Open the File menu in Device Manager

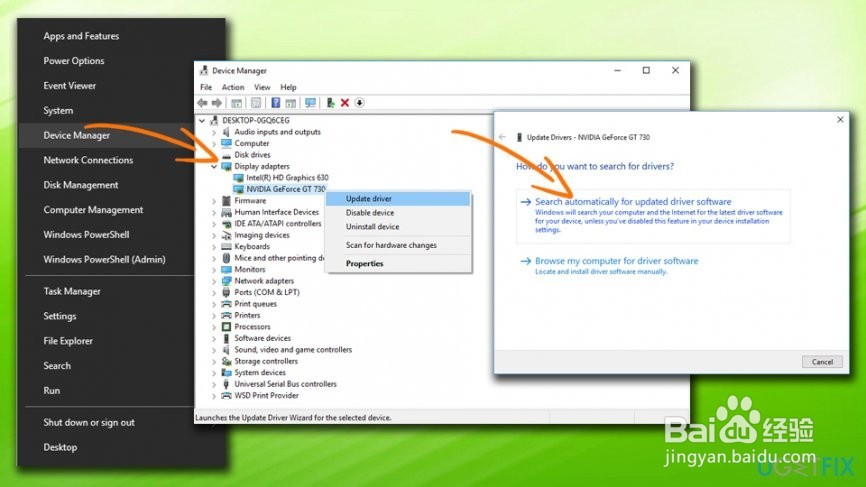click(206, 87)
